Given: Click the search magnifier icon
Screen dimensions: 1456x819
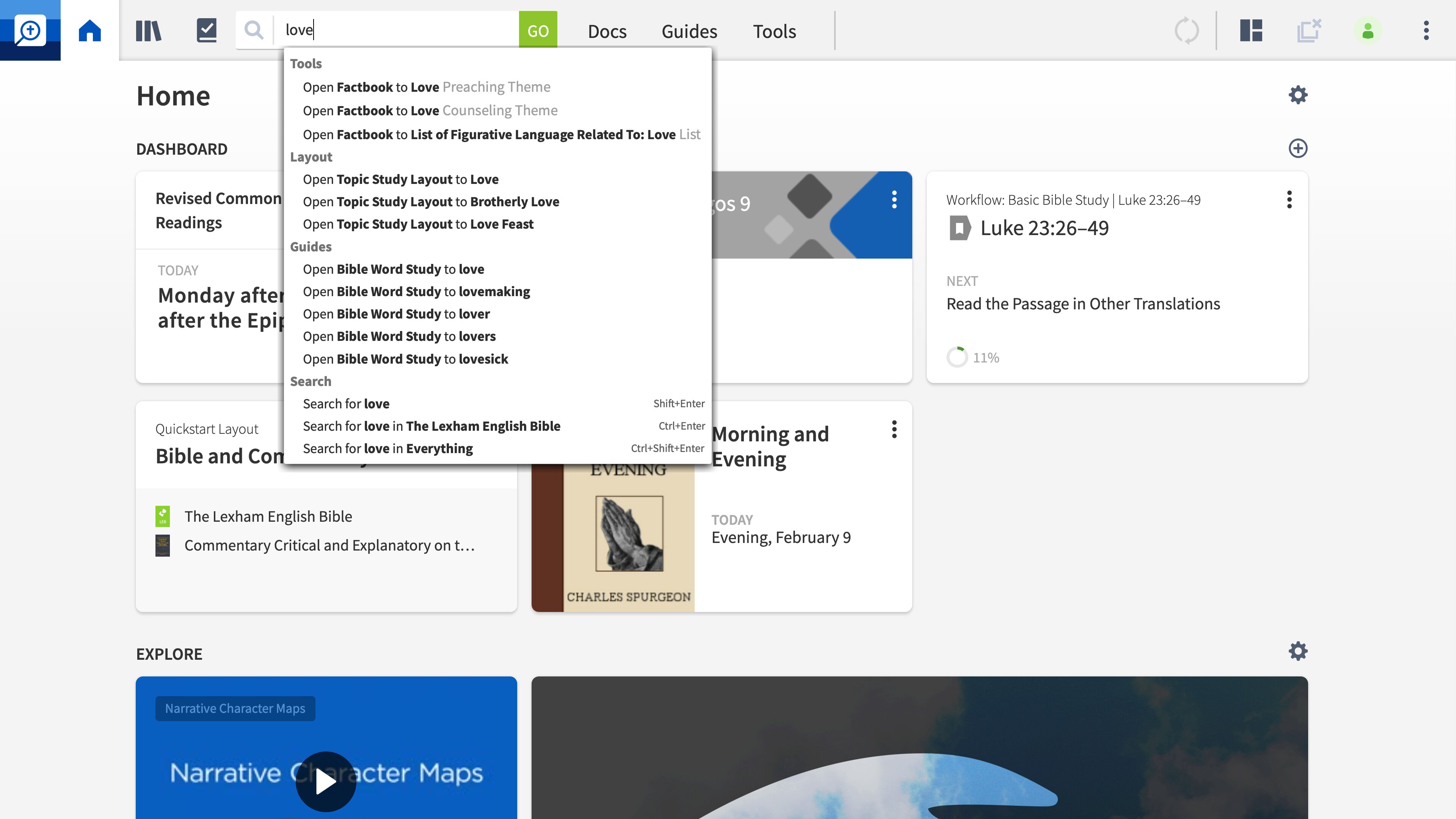Looking at the screenshot, I should pos(254,30).
